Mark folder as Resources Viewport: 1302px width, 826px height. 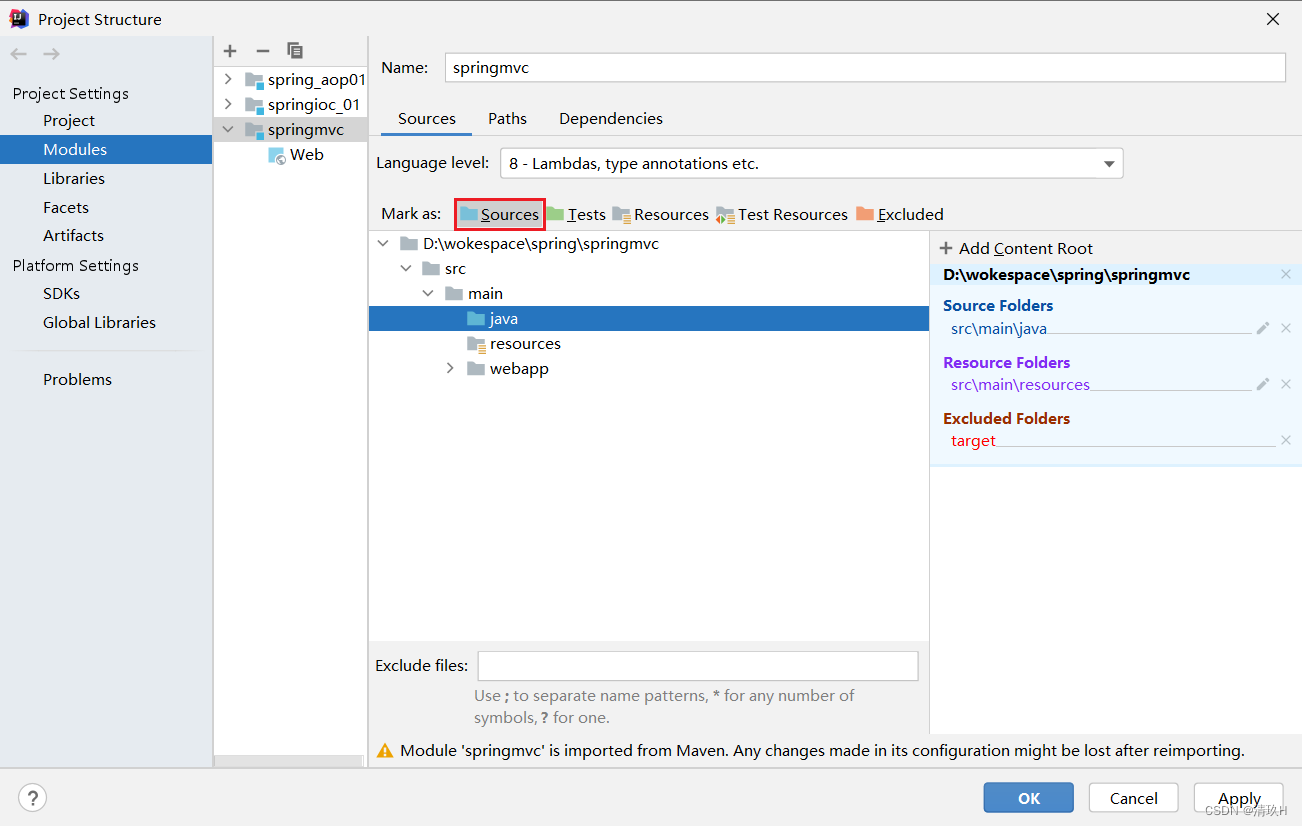click(660, 214)
